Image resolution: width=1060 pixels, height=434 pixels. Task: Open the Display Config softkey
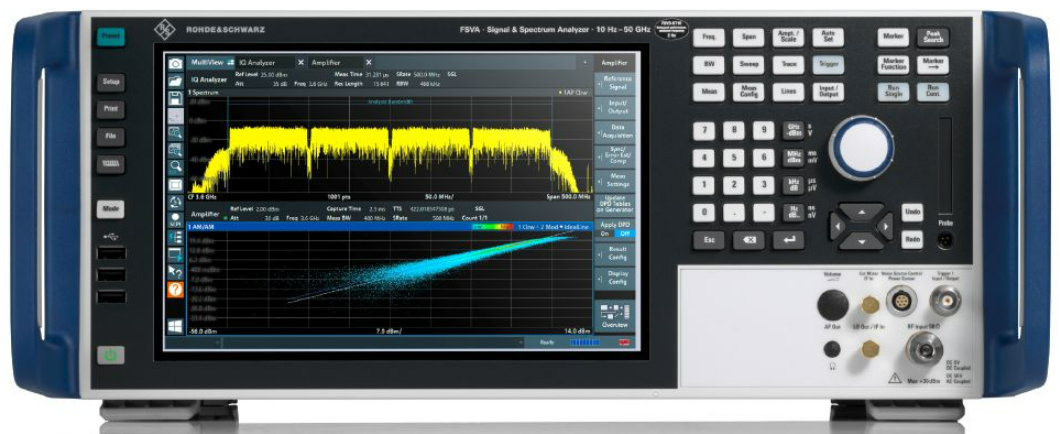pos(615,278)
